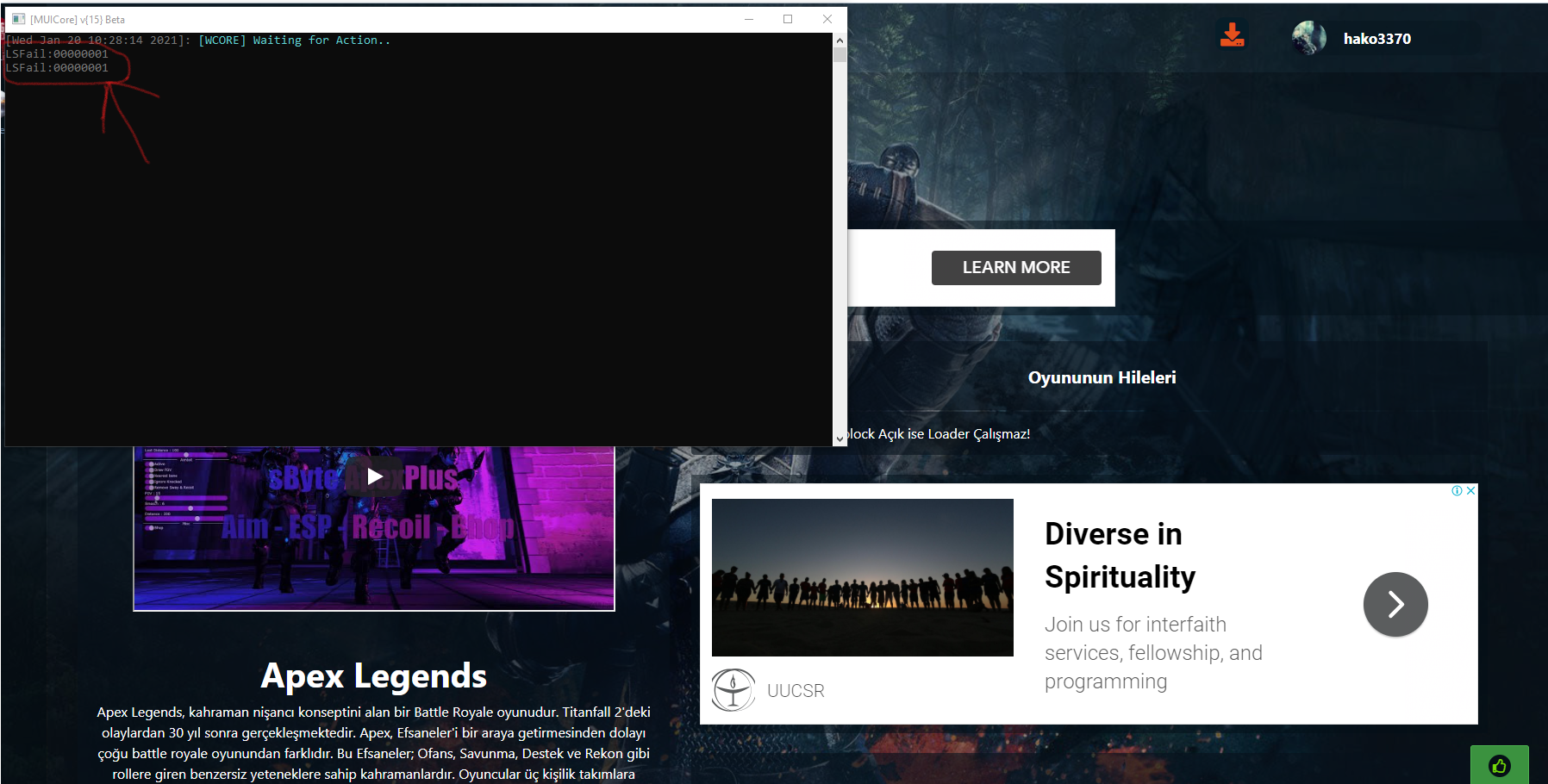Click the MUICore v{15} Beta title
1548x784 pixels.
pyautogui.click(x=78, y=19)
